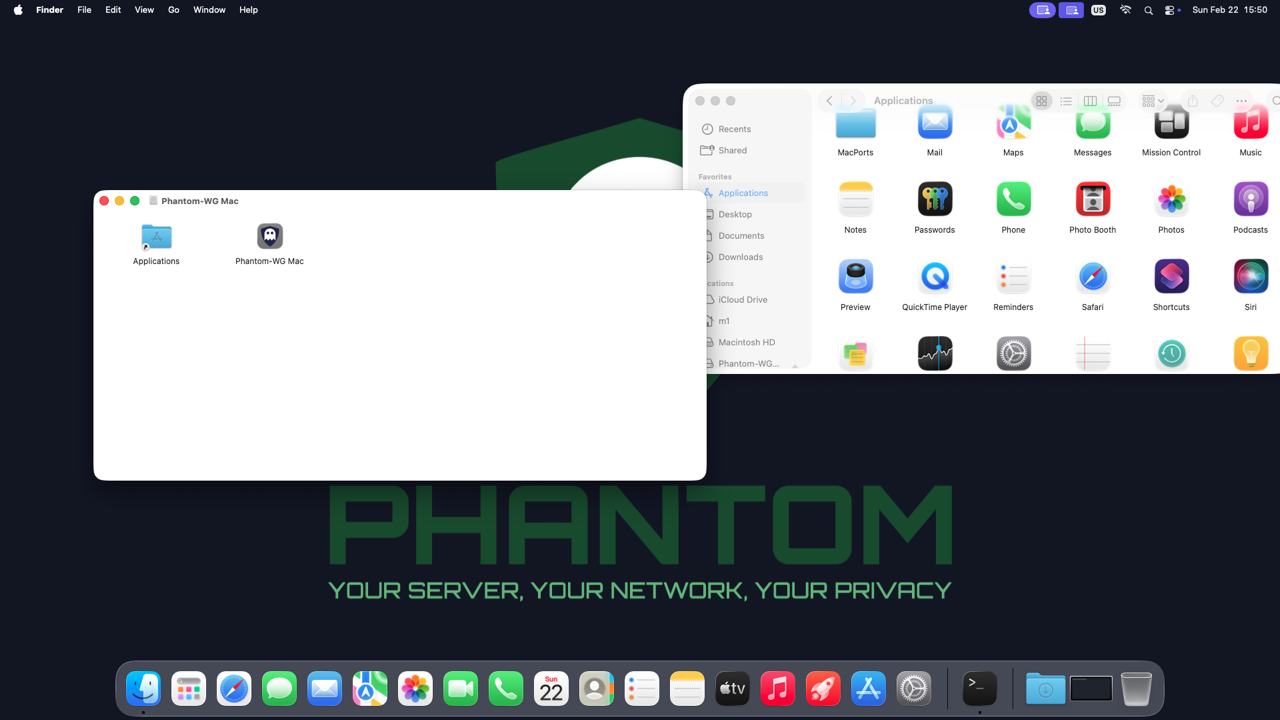The height and width of the screenshot is (720, 1280).
Task: Click the Share button in Finder toolbar
Action: 1192,101
